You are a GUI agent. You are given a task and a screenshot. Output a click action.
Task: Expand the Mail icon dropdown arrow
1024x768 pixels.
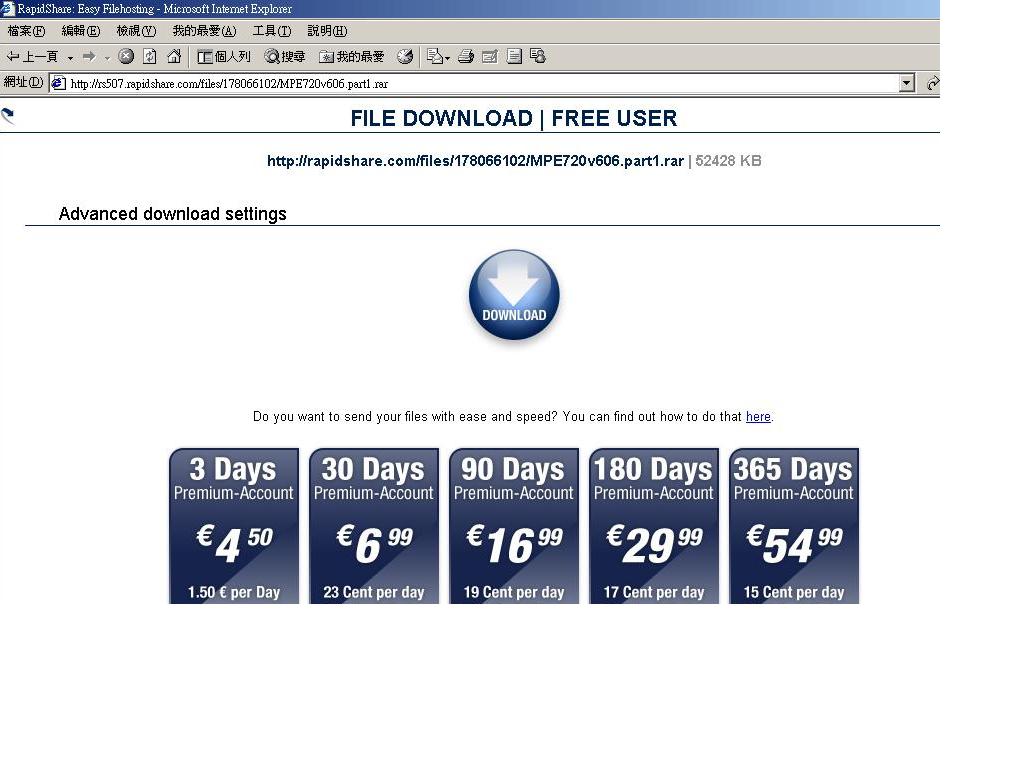click(447, 58)
